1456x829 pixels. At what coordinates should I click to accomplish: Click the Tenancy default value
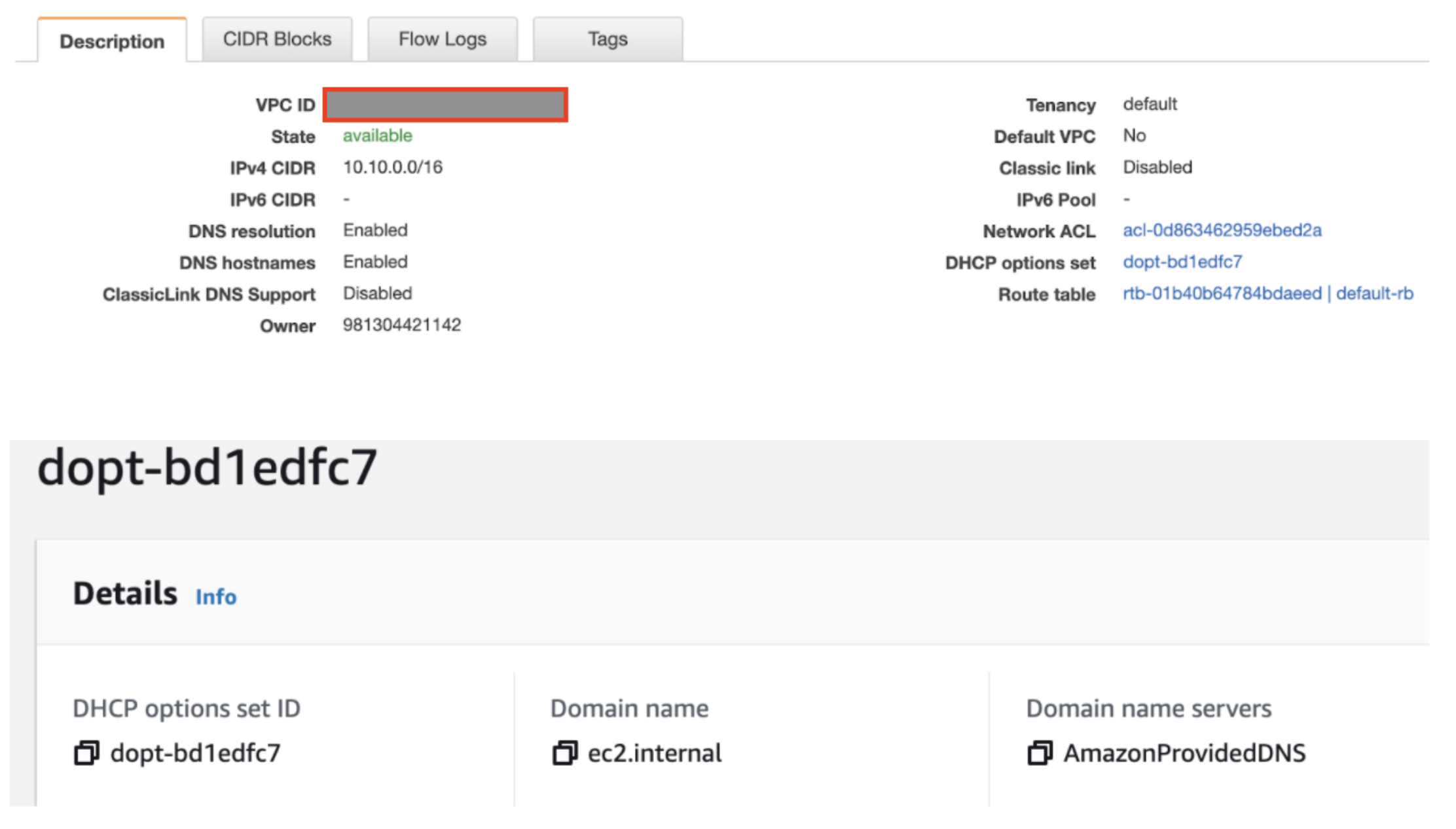pos(1150,103)
